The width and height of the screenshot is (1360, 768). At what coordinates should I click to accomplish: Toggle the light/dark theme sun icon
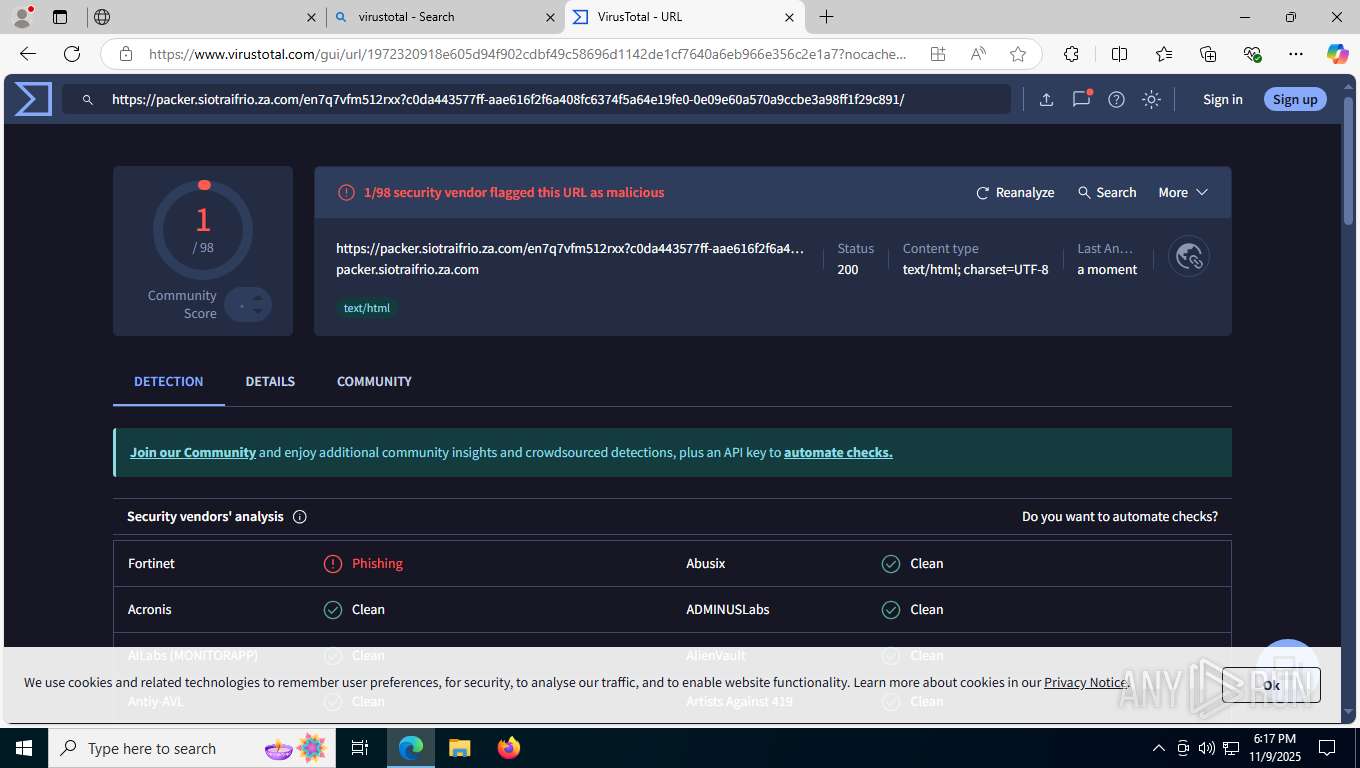(1152, 99)
